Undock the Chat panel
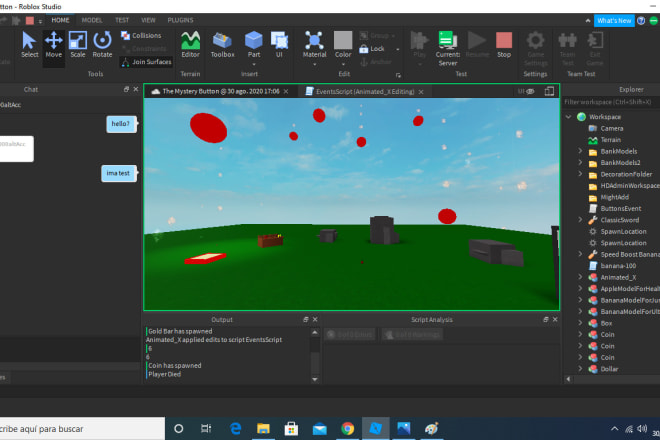The height and width of the screenshot is (440, 660). tap(126, 89)
